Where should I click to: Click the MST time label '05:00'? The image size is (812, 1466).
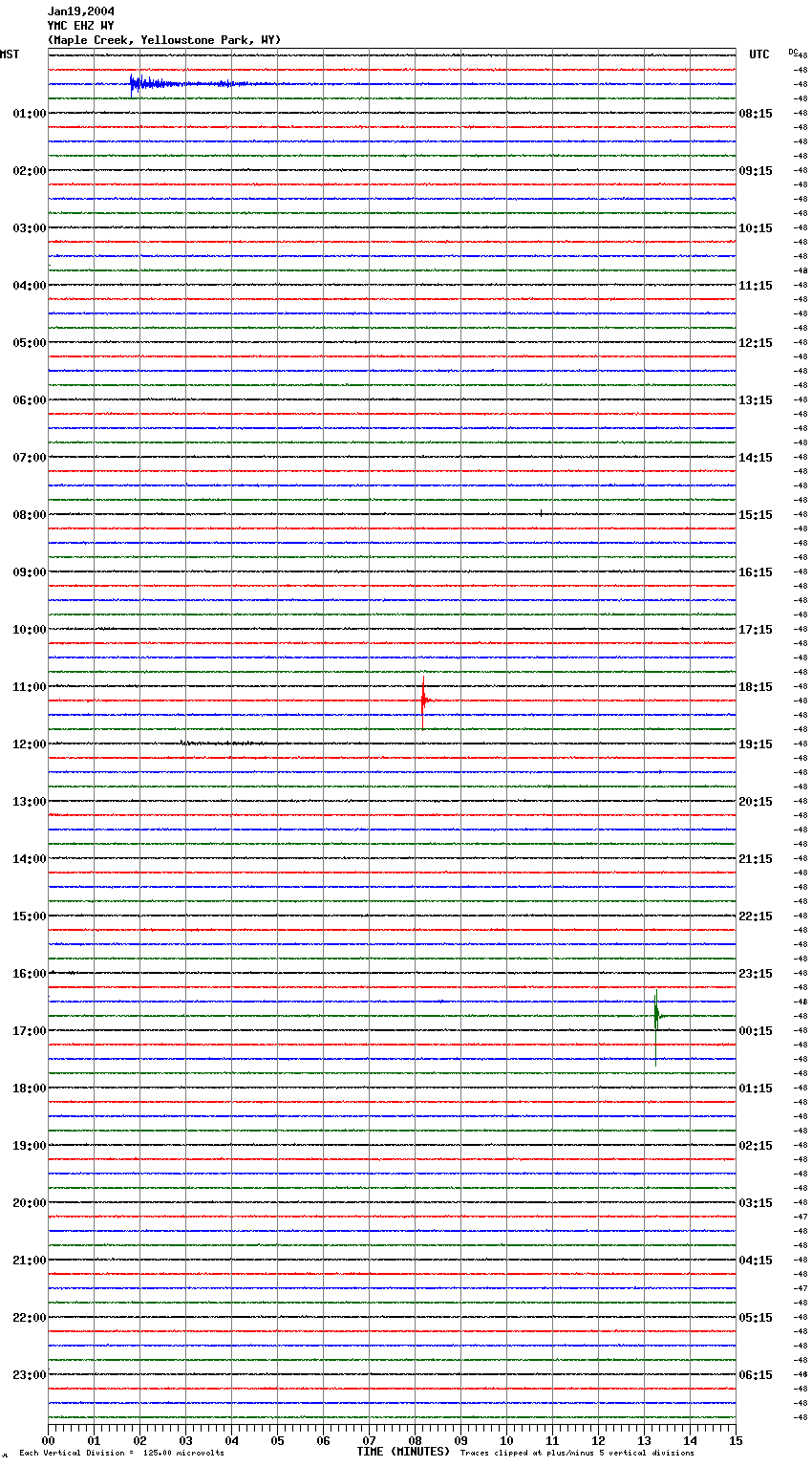(29, 343)
